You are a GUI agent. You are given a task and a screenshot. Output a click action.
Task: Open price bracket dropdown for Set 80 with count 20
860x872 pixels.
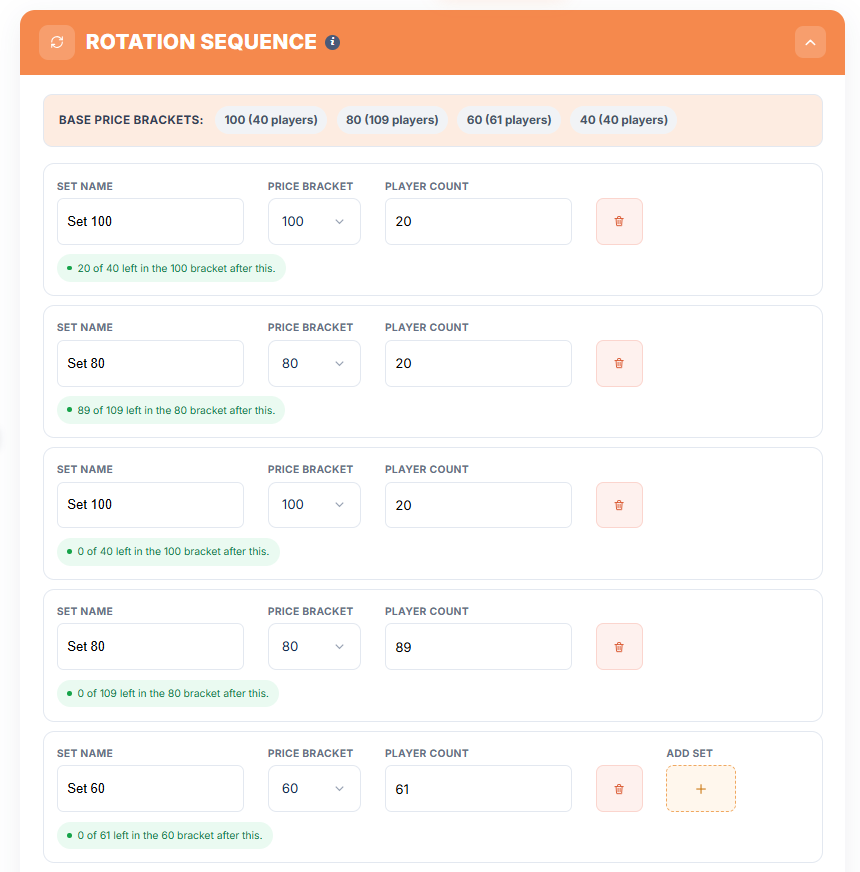pos(314,364)
